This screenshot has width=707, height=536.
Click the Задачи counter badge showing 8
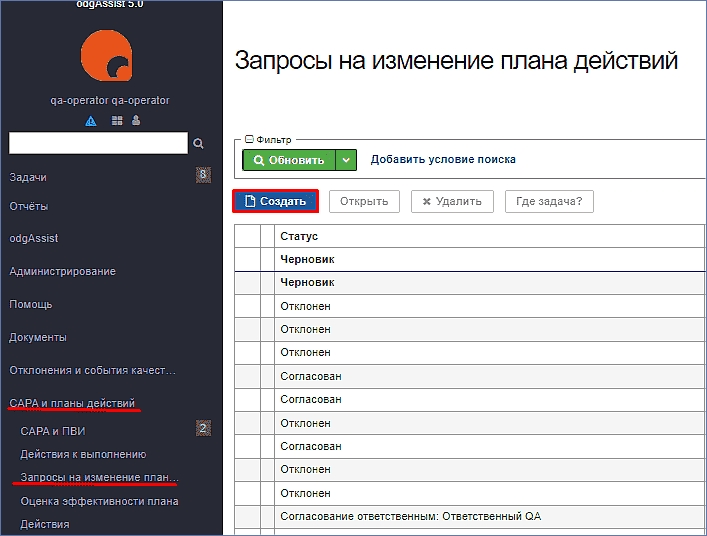tap(203, 175)
